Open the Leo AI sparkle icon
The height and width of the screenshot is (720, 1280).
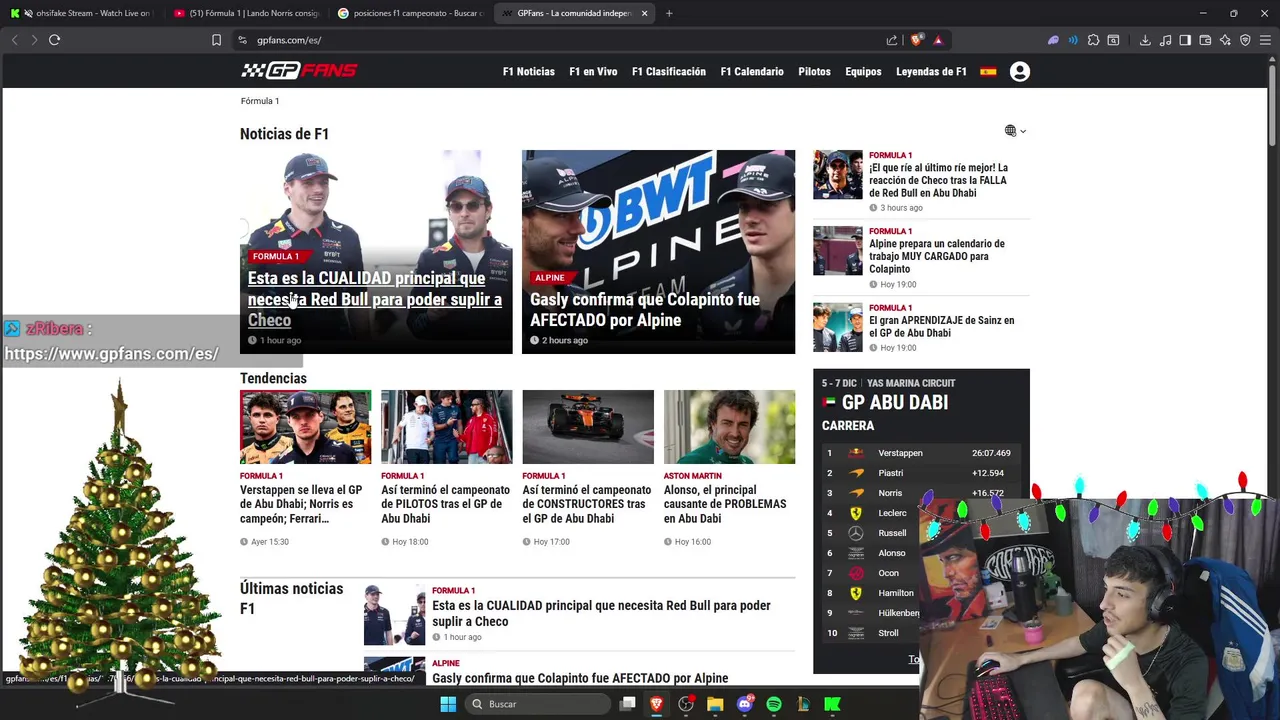point(1225,40)
